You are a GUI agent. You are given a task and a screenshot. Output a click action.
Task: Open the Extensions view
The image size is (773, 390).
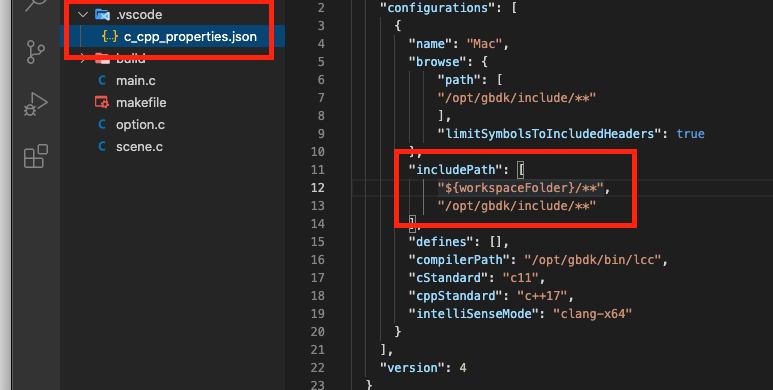pos(35,156)
